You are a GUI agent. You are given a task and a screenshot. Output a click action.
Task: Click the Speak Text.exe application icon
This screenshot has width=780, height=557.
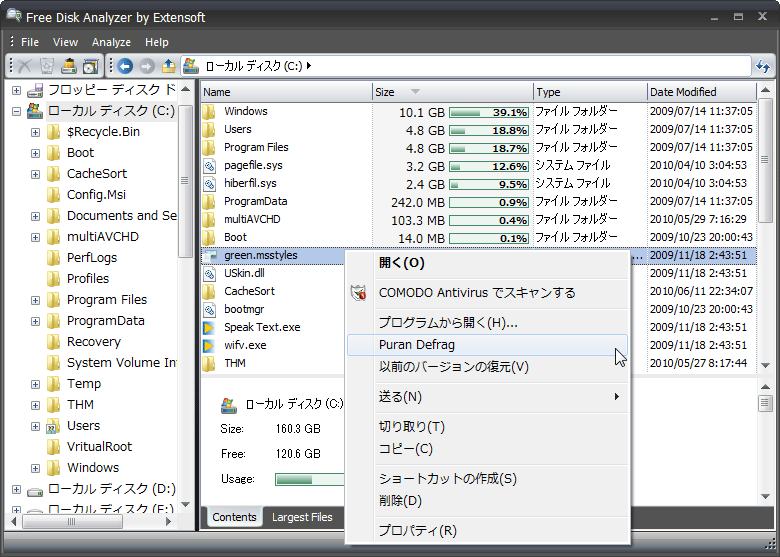click(209, 328)
